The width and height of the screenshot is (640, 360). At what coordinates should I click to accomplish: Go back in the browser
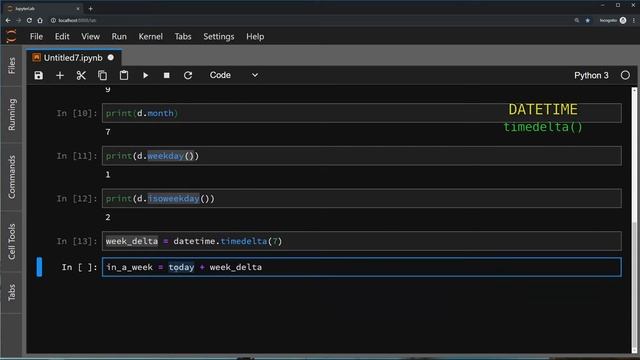(8, 20)
